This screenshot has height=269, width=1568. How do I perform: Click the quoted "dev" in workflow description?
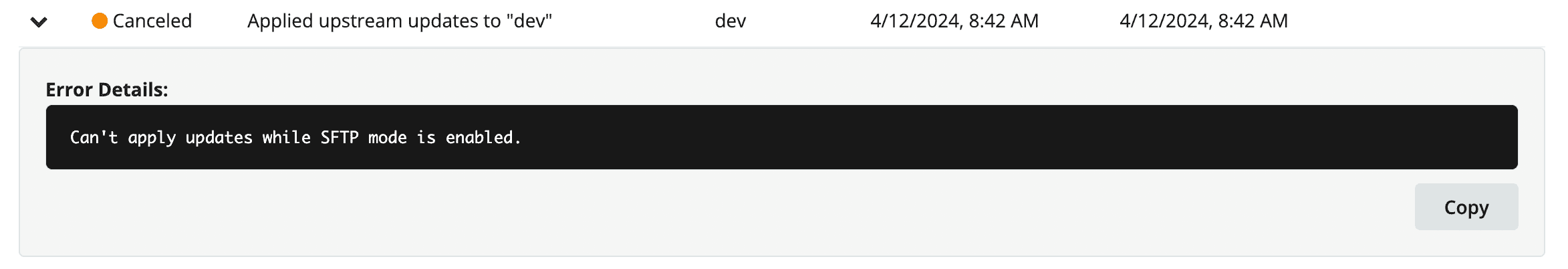(x=529, y=21)
